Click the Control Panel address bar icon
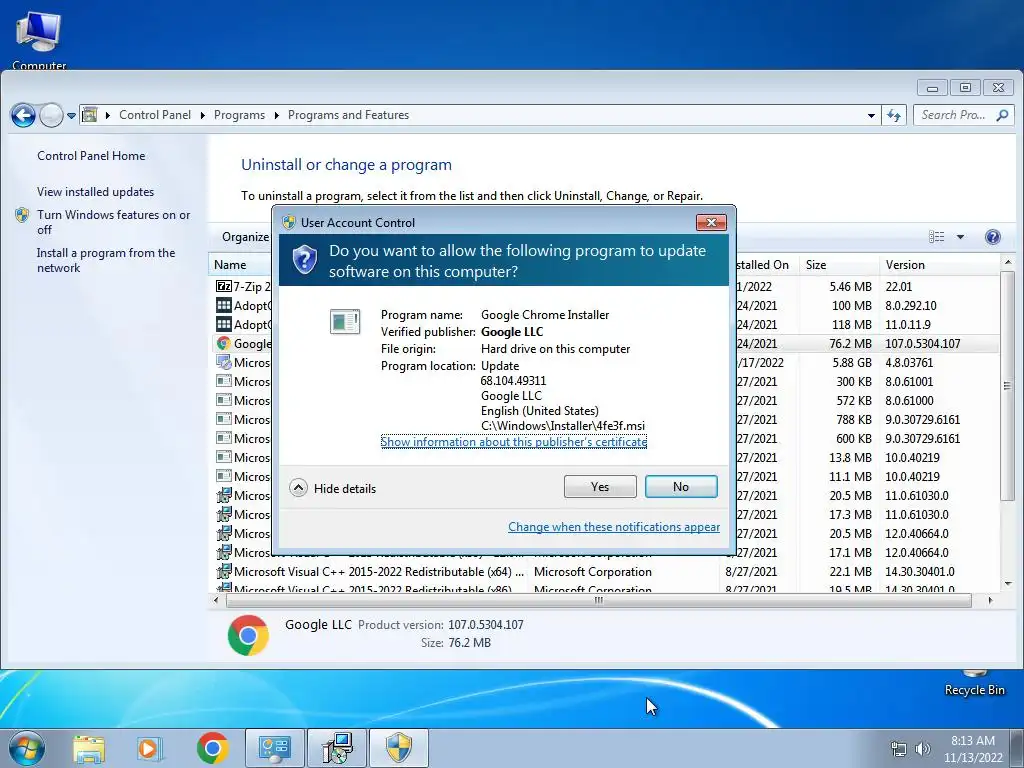Screen dimensions: 1024x768 (x=90, y=115)
